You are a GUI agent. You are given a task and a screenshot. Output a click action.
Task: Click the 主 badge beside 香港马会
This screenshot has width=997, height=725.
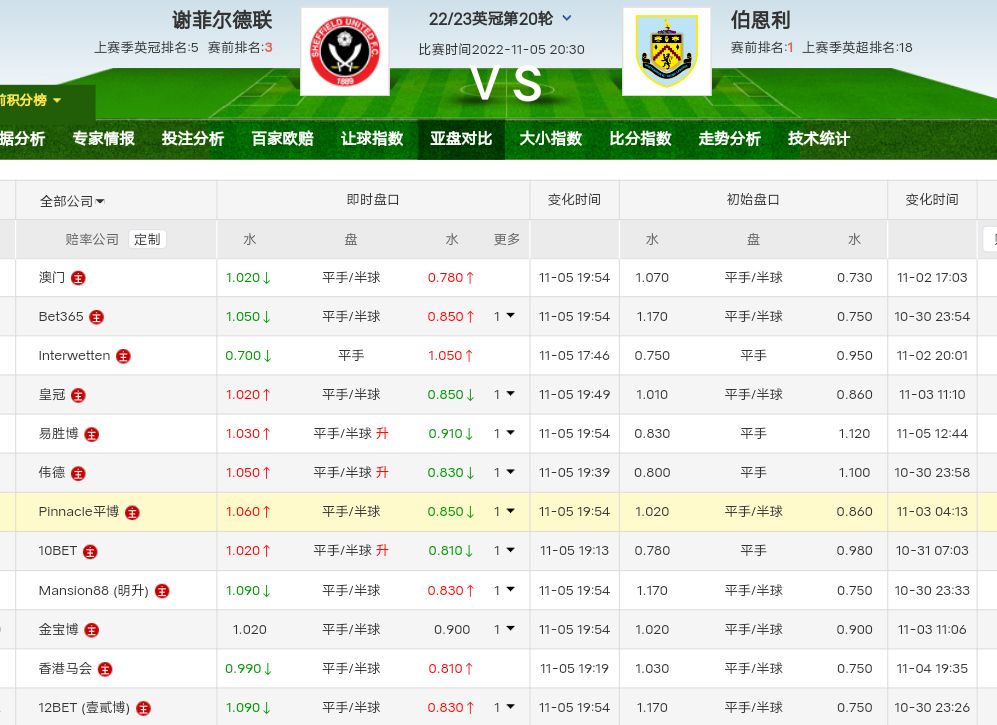105,669
